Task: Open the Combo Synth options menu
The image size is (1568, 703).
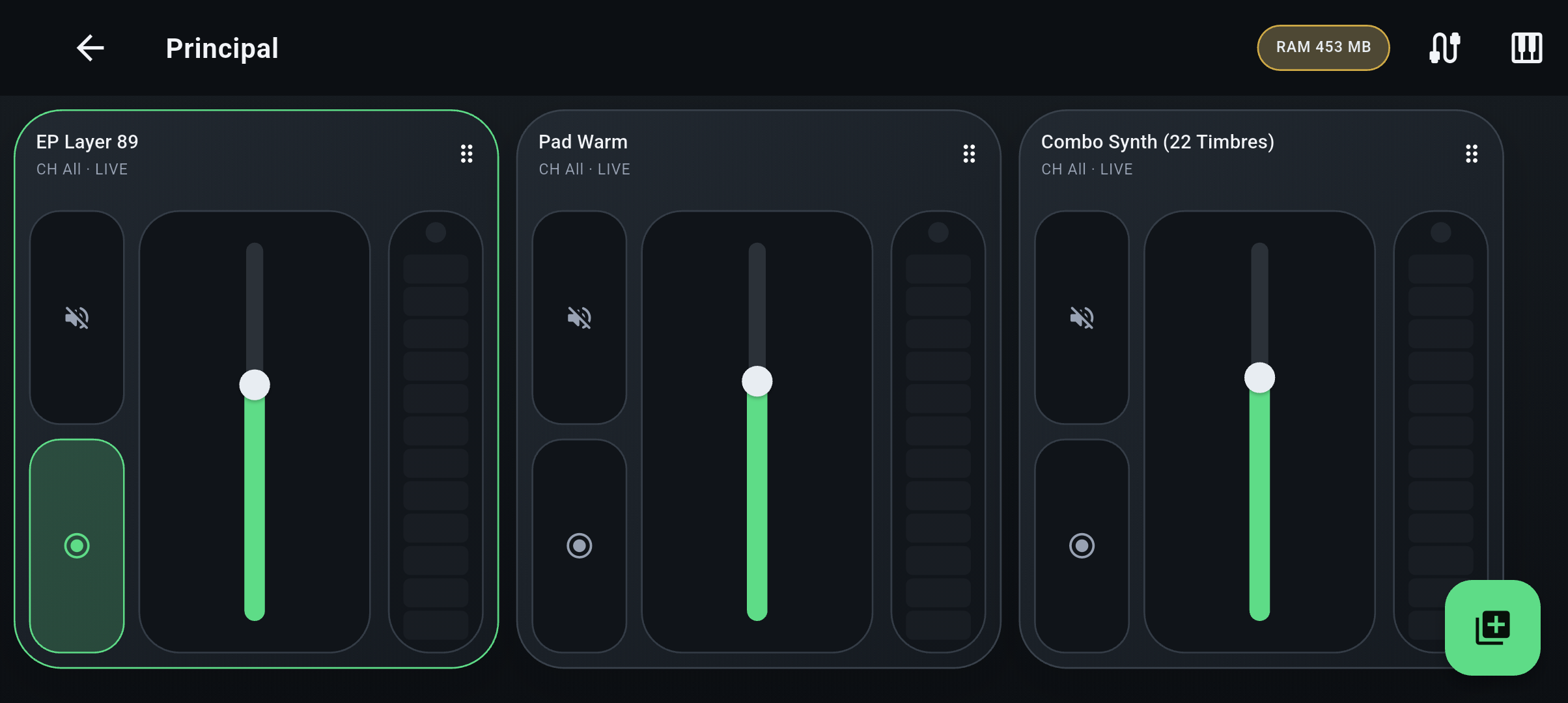Action: pyautogui.click(x=1472, y=154)
